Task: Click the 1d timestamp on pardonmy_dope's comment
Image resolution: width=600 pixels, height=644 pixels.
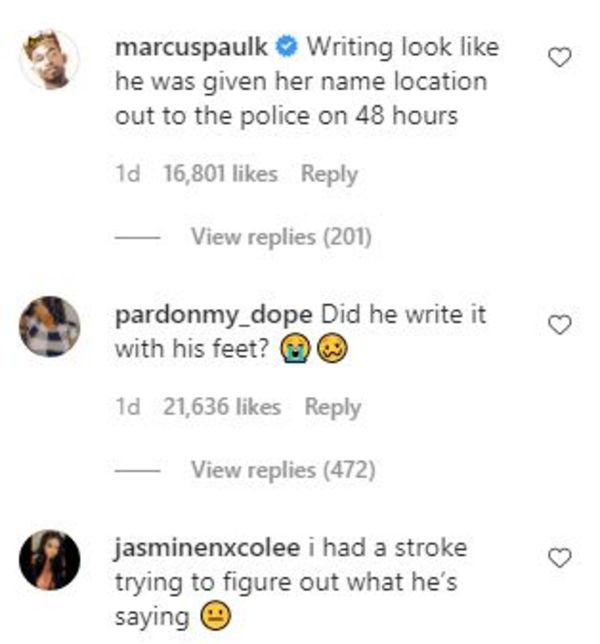Action: [x=128, y=407]
